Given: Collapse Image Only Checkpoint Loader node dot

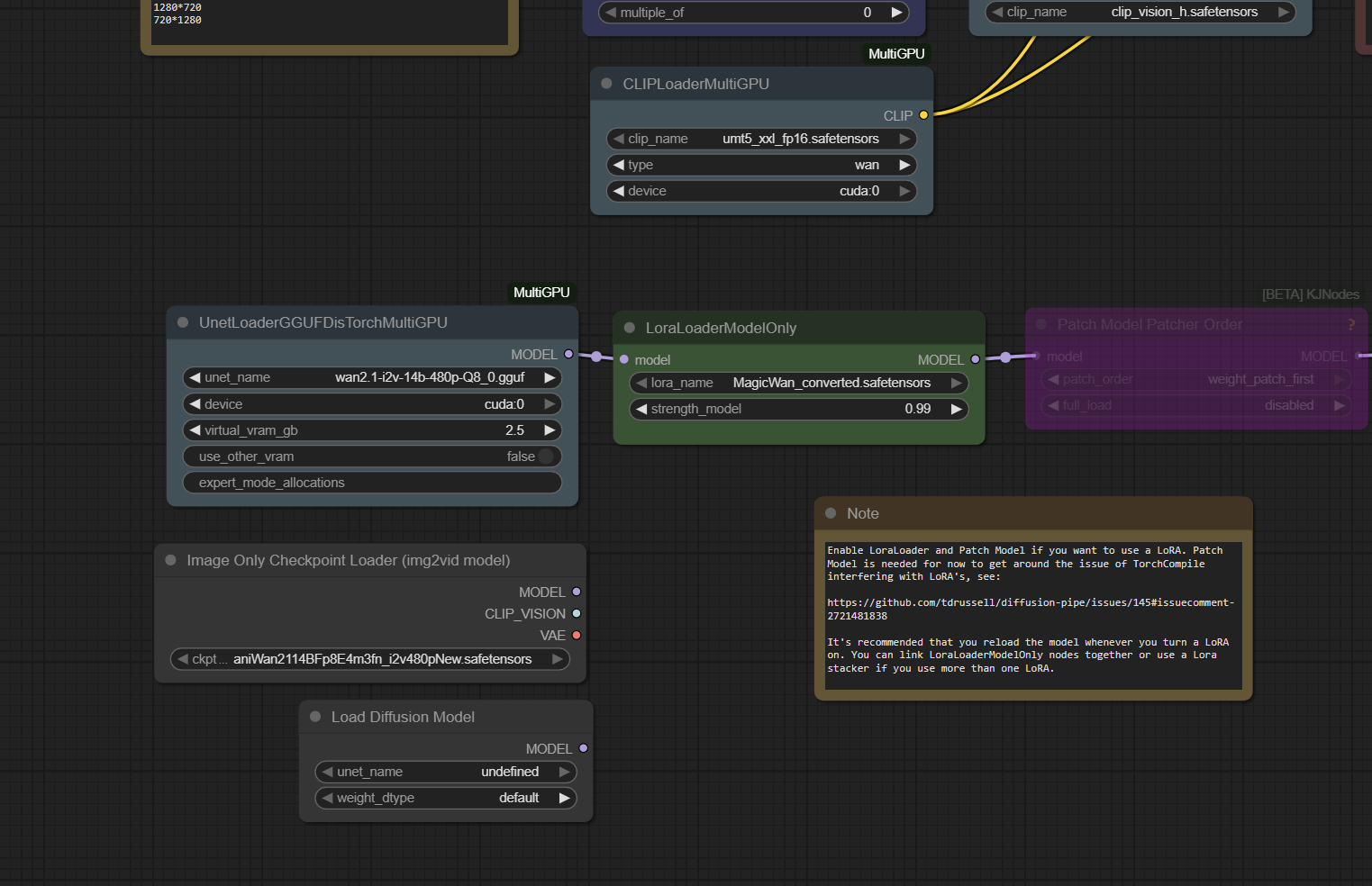Looking at the screenshot, I should [170, 560].
